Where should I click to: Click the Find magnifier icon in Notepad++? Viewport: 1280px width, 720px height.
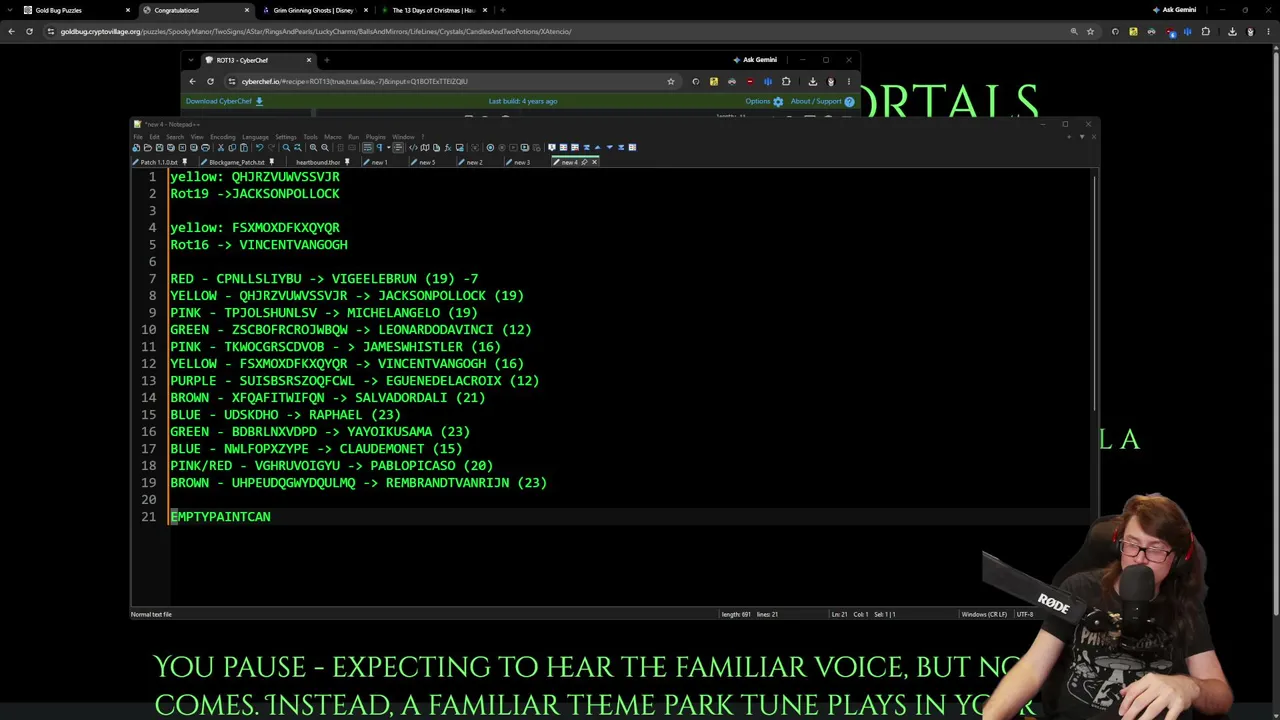(x=286, y=147)
